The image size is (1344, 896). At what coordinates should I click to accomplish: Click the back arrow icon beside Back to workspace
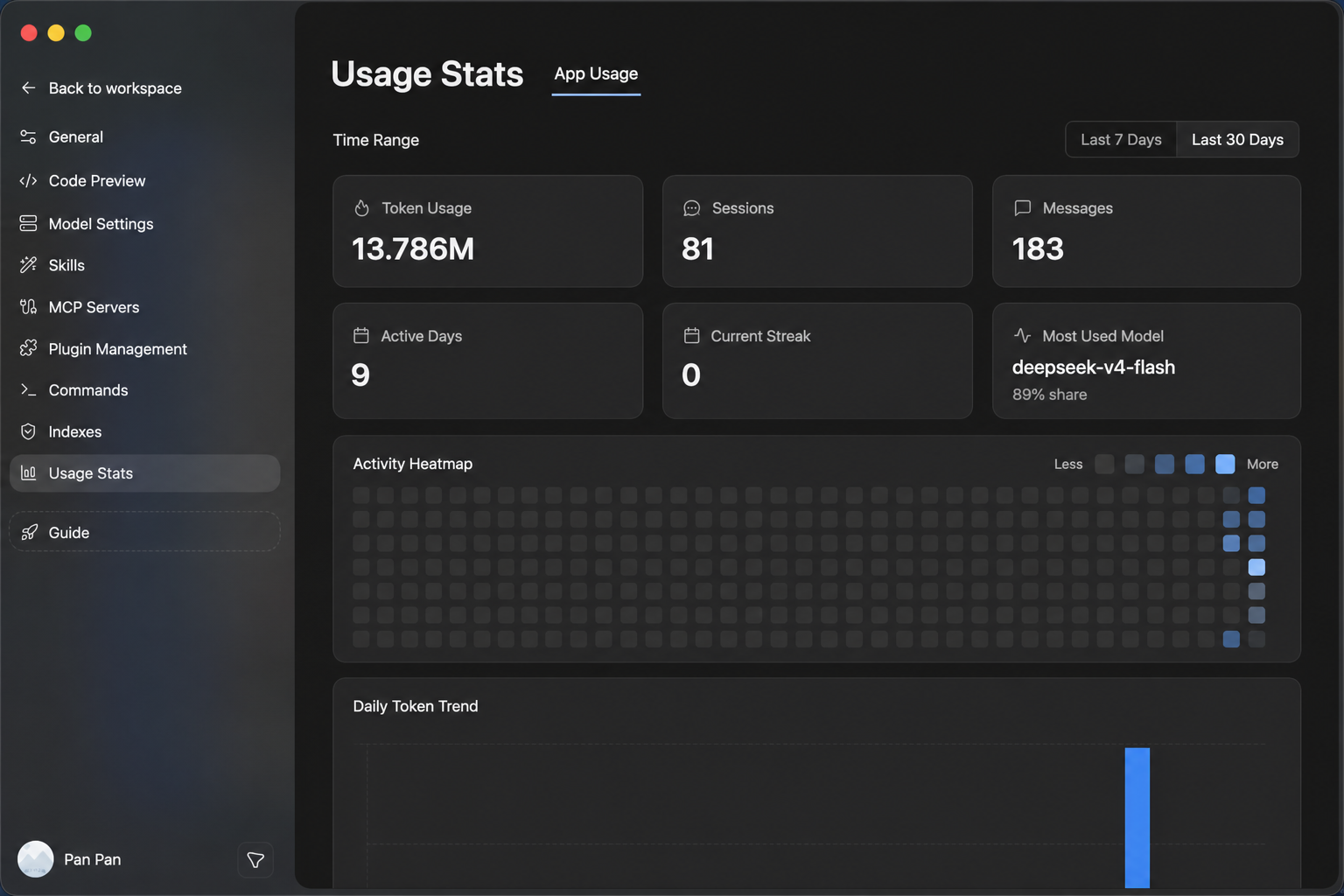click(28, 87)
